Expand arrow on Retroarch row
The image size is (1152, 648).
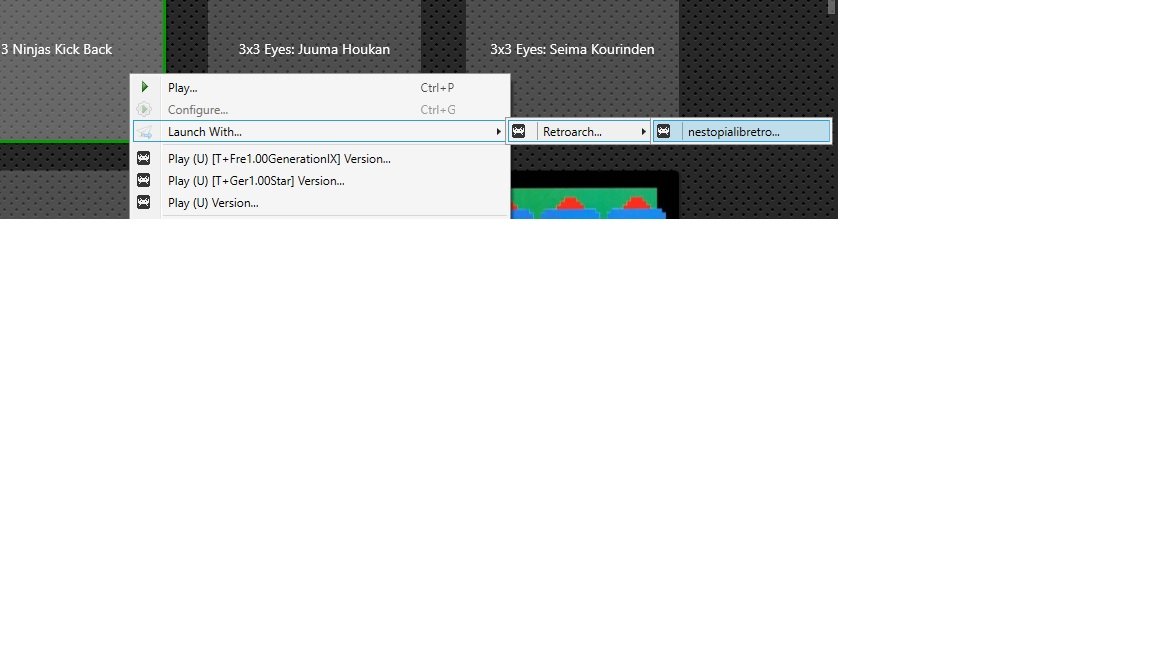point(643,132)
